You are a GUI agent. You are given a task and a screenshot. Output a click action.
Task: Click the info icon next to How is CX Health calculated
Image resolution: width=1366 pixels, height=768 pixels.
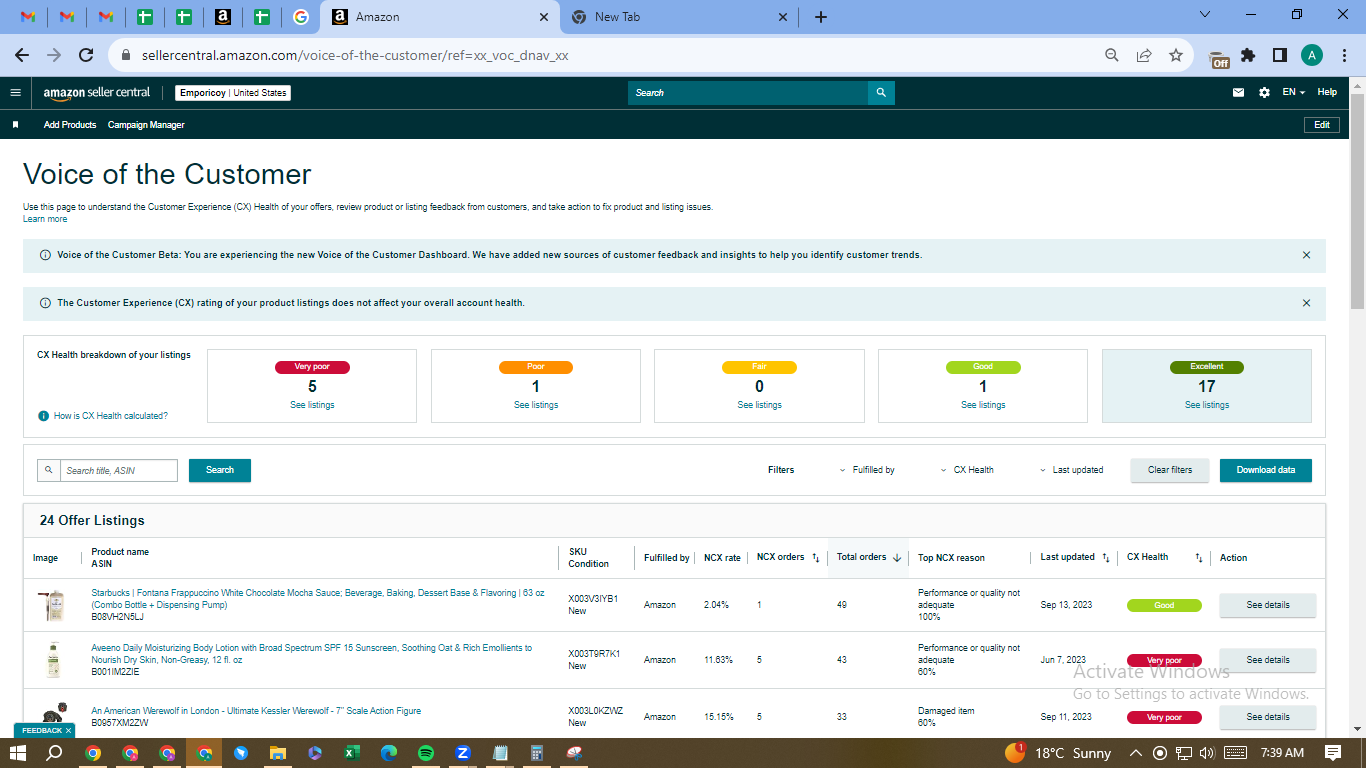[x=43, y=416]
